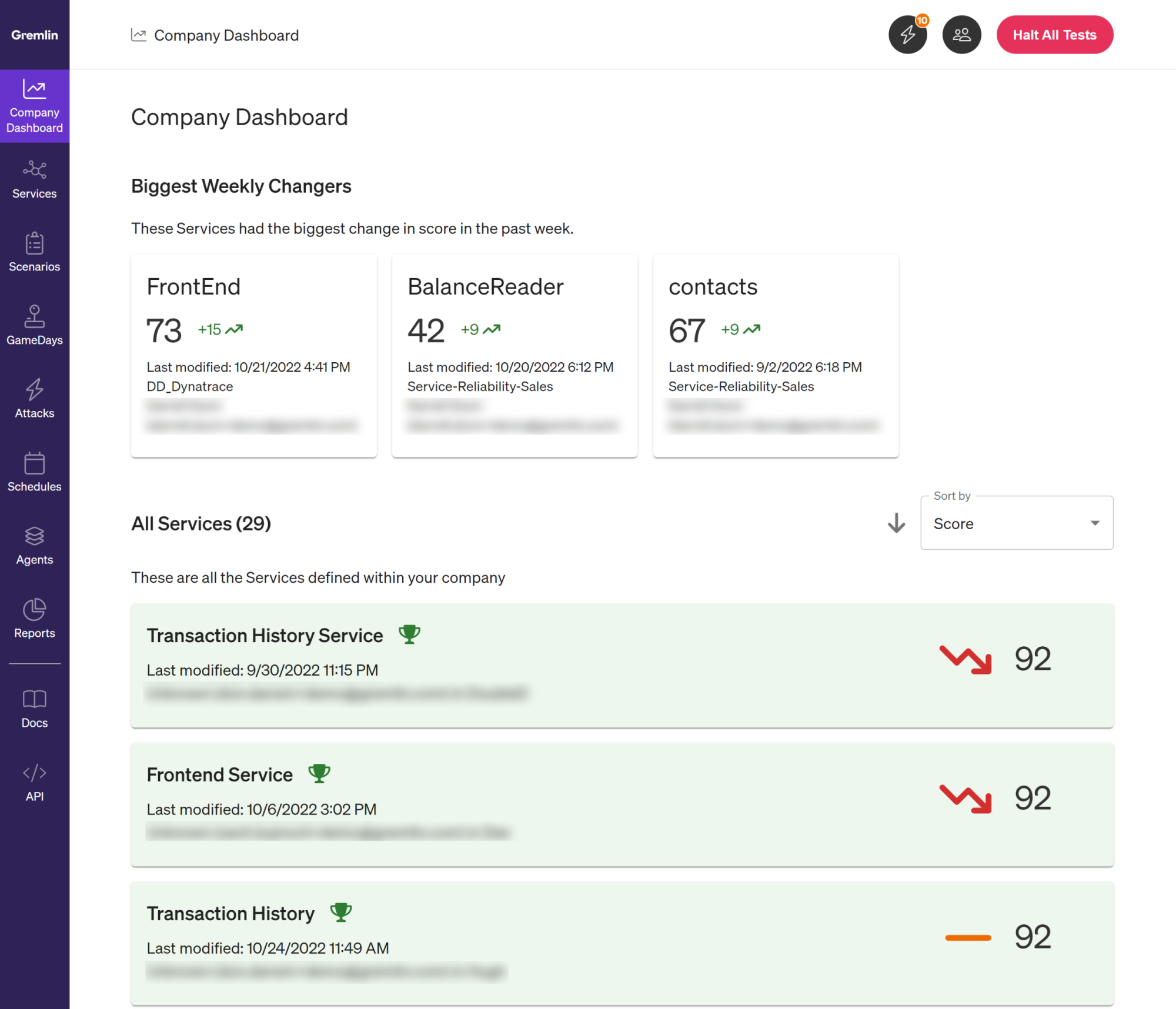Open the BalanceReader weekly changer card

514,355
